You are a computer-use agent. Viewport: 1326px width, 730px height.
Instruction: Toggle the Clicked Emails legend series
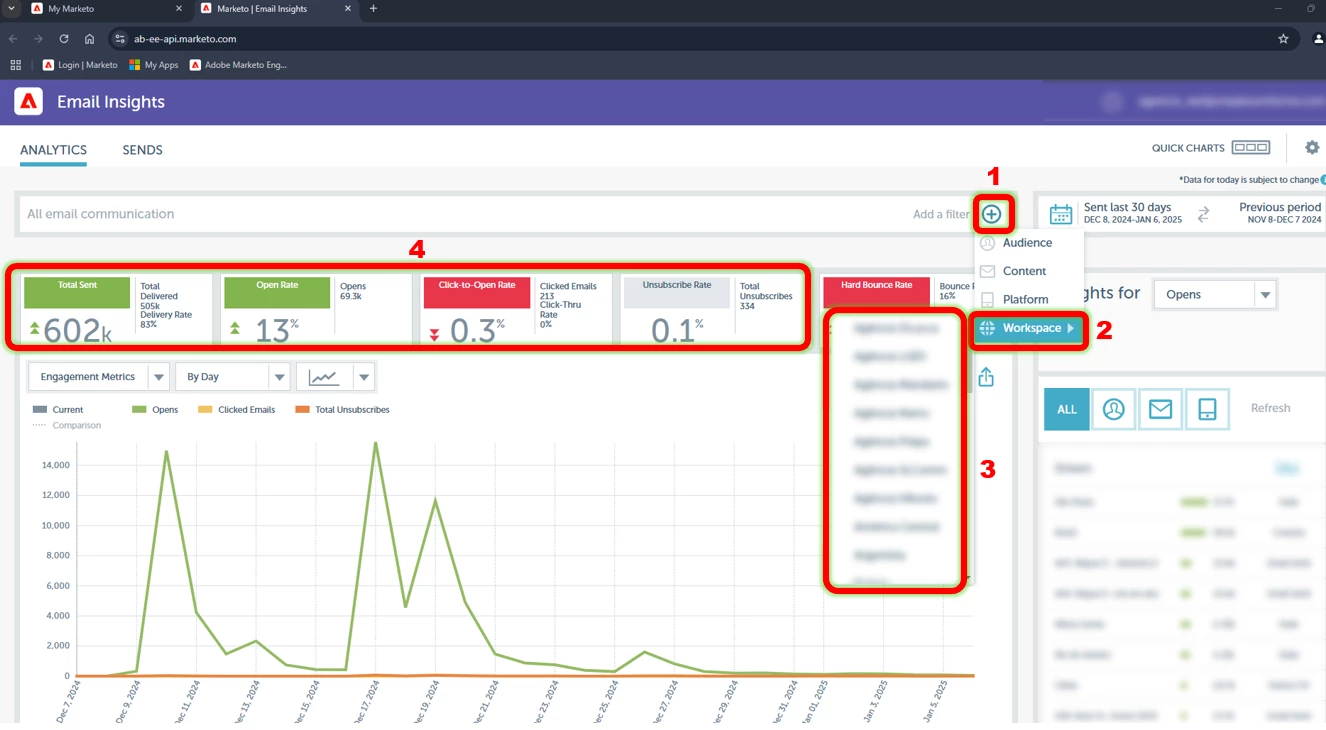point(236,410)
